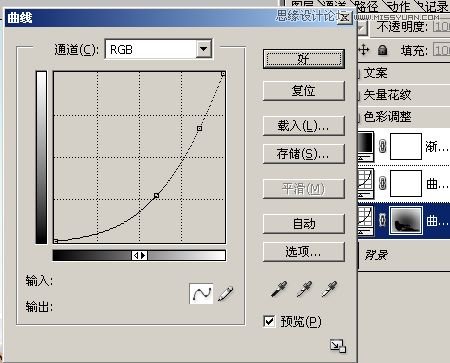This screenshot has width=450, height=363.
Task: Select dark mask thumbnail of selected 曲… layer
Action: pyautogui.click(x=406, y=220)
